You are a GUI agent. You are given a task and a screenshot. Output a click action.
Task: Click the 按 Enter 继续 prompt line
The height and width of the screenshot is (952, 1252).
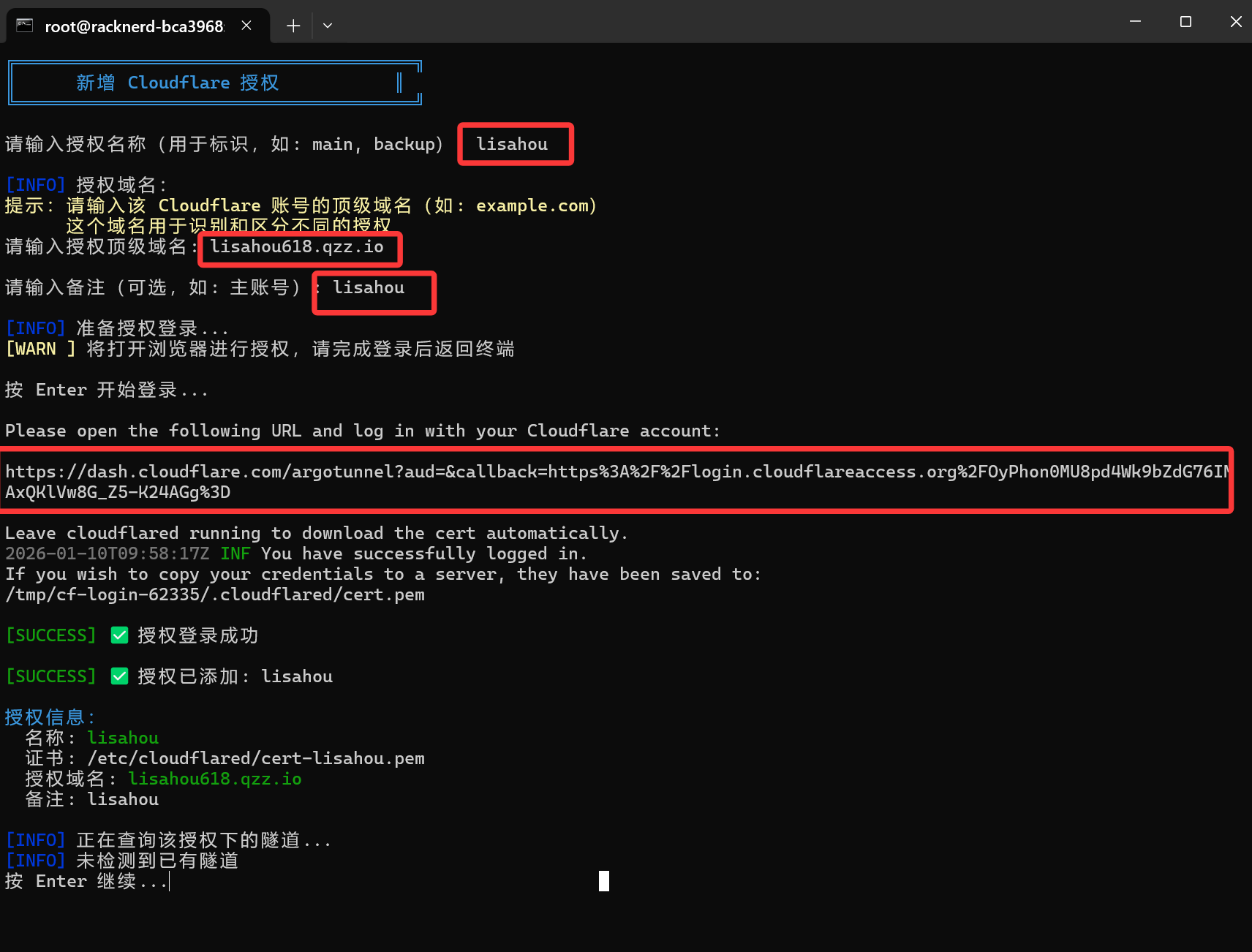(86, 882)
